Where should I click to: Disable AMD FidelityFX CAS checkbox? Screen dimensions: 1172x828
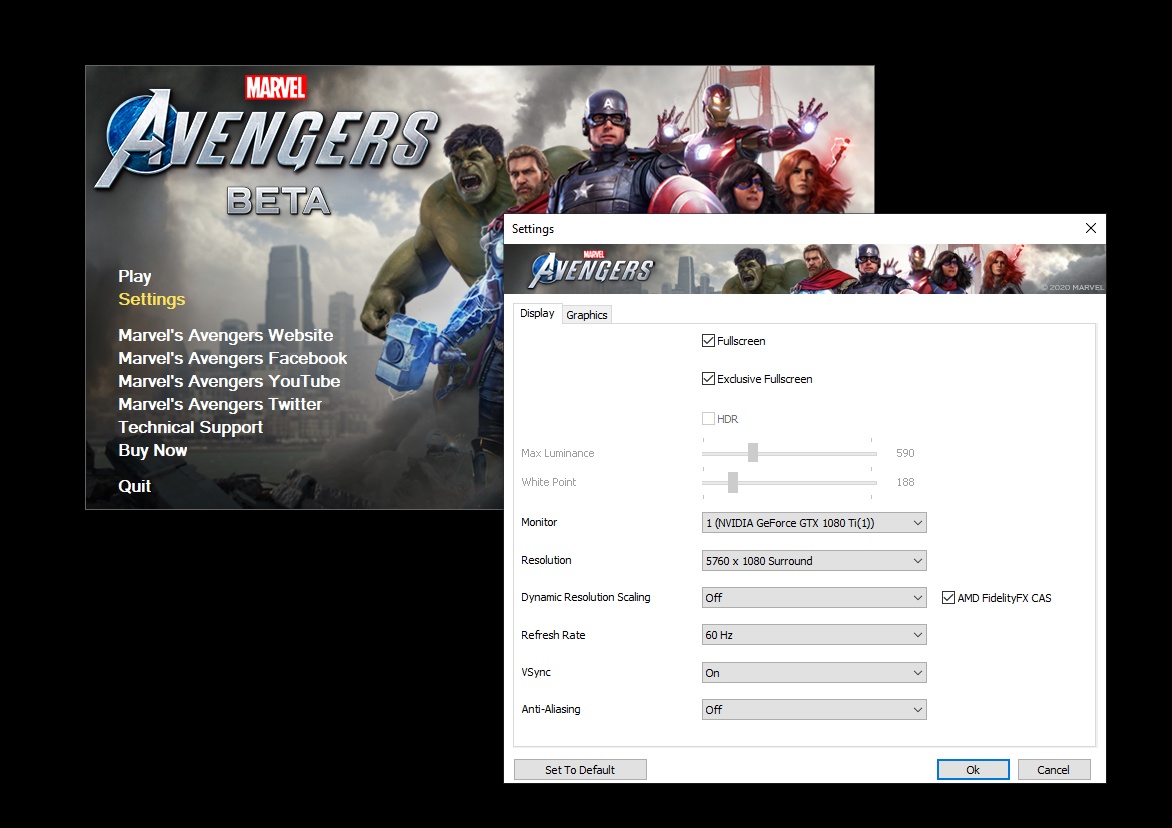coord(949,598)
